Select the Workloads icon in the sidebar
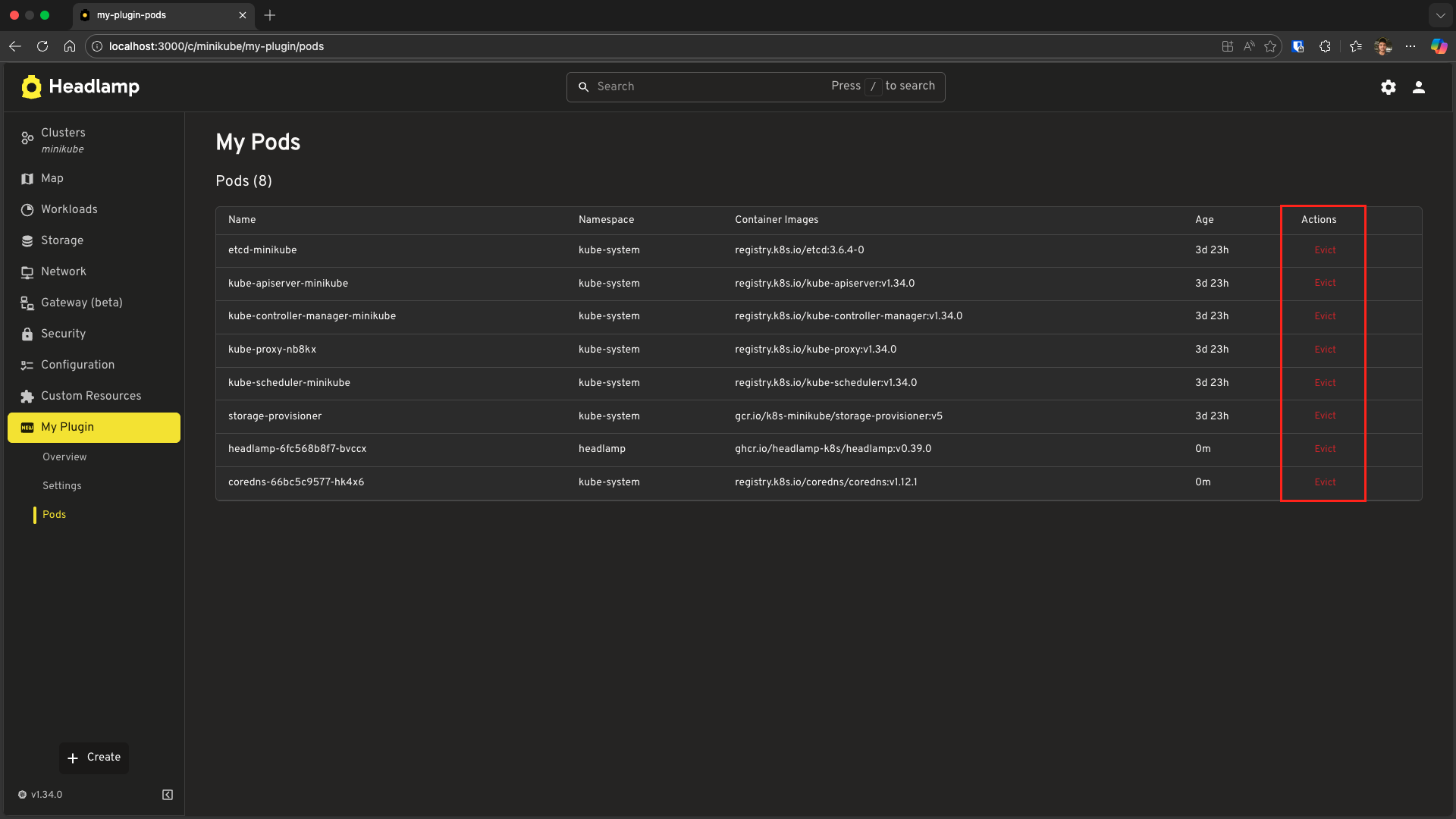 point(27,209)
